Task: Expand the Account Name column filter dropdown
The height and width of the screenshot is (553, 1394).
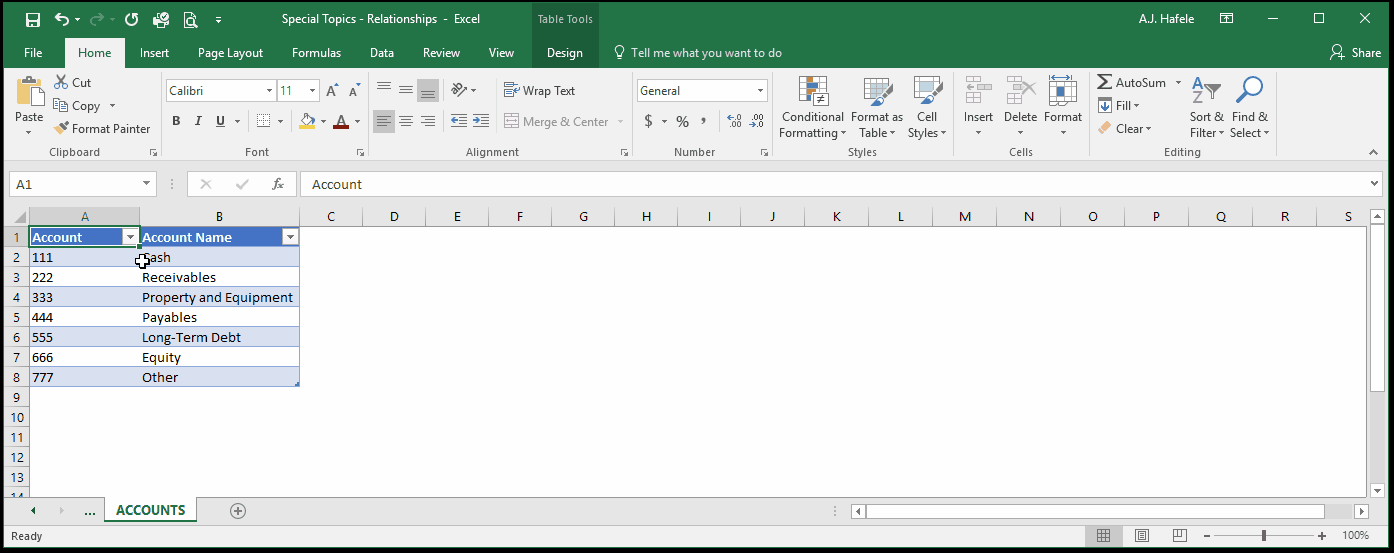Action: [290, 237]
